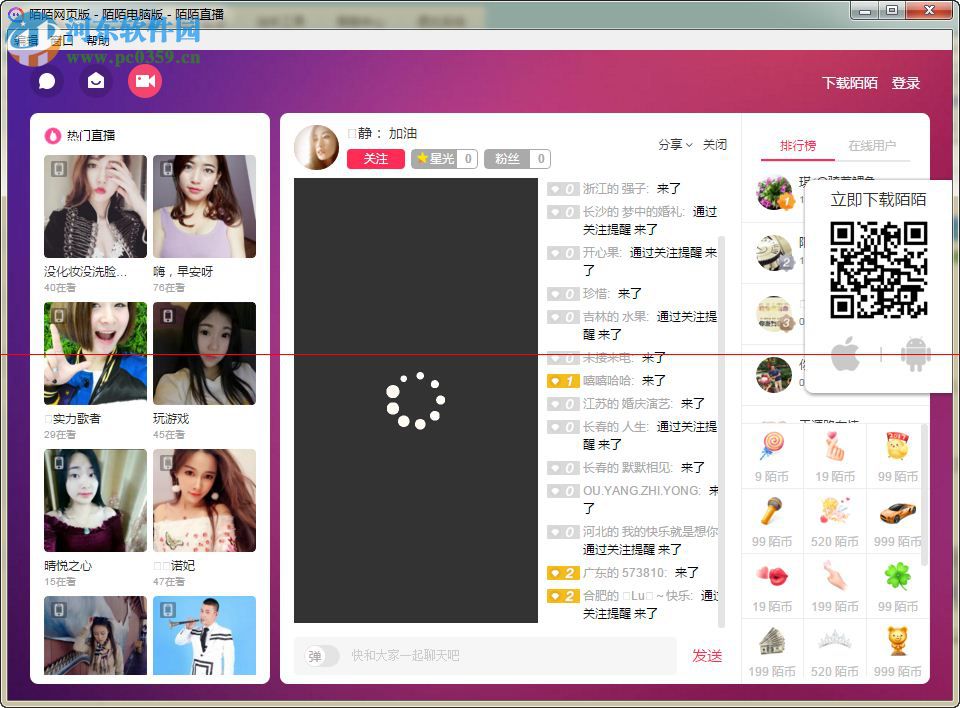Click the fourth ranking user avatar
960x708 pixels.
[774, 375]
